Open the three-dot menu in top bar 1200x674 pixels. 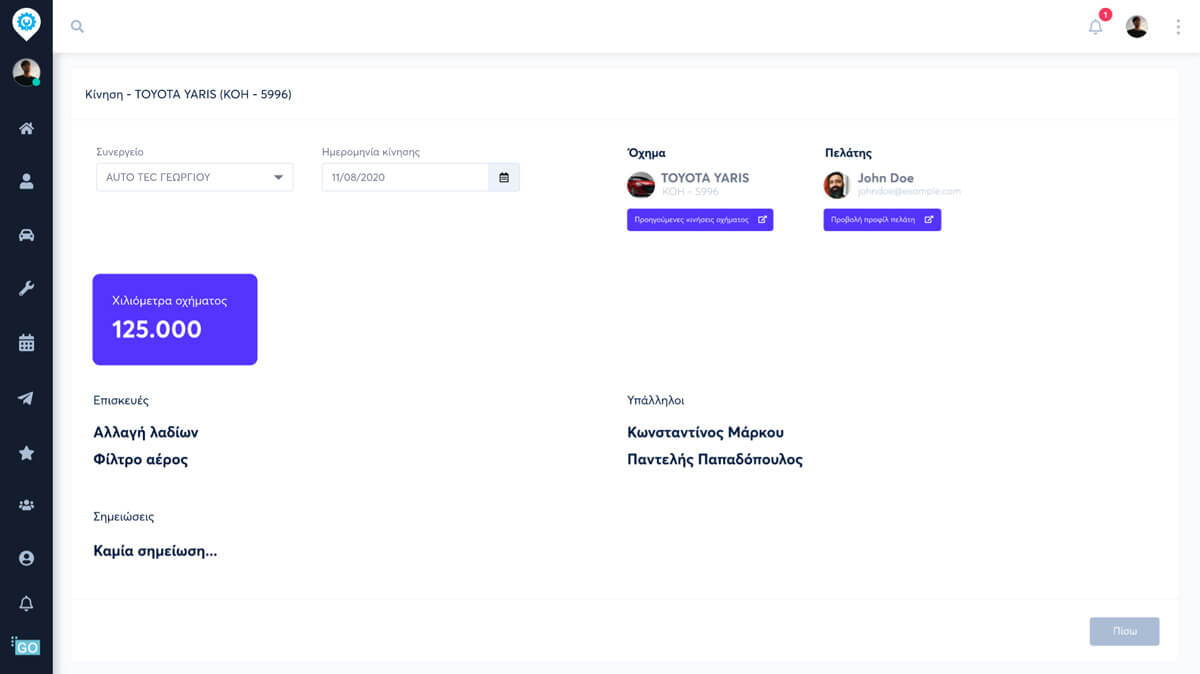point(1177,26)
